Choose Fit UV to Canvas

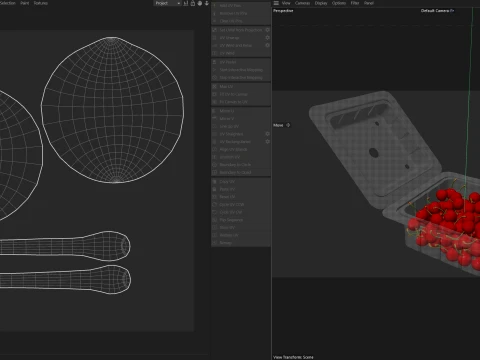241,94
